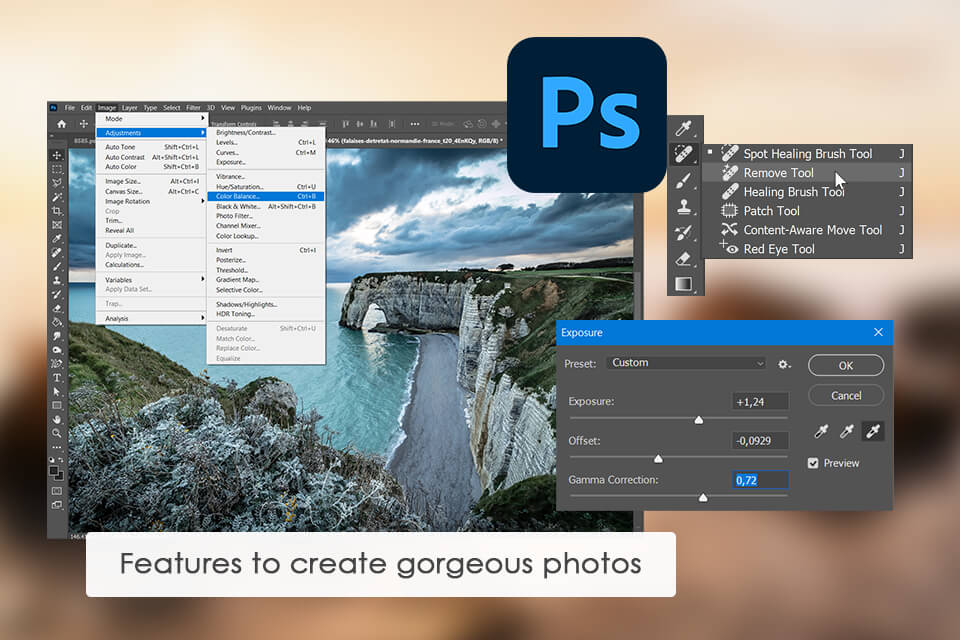Toggle the Preview checkbox in Exposure dialog
Screen dimensions: 960x640
(x=813, y=463)
